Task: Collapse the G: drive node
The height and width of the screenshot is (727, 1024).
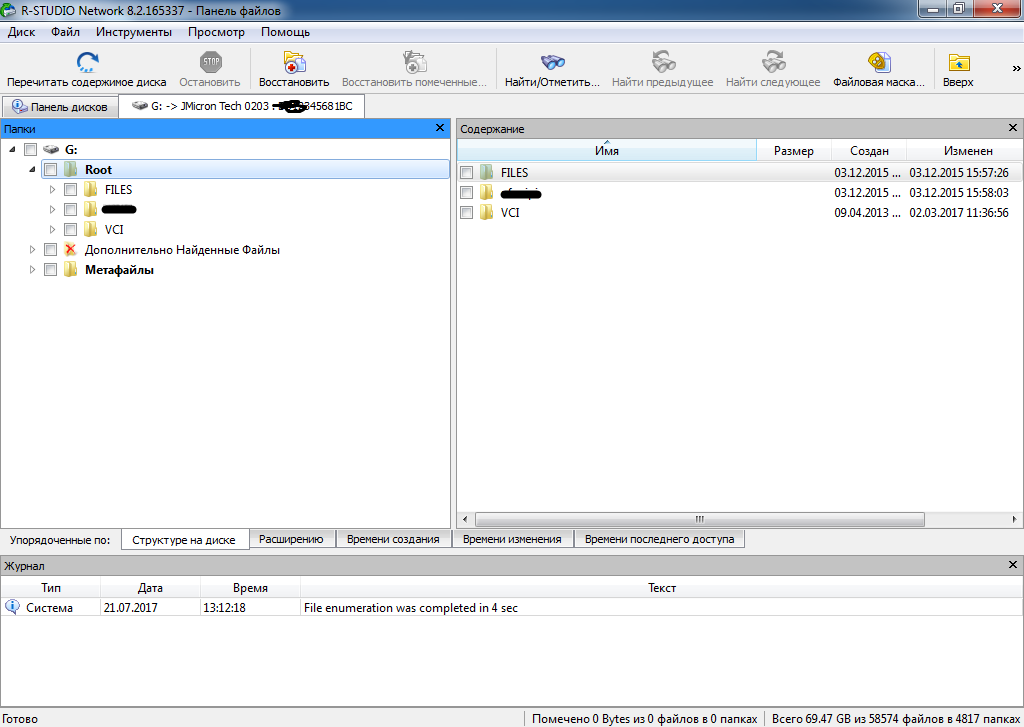Action: [x=12, y=150]
